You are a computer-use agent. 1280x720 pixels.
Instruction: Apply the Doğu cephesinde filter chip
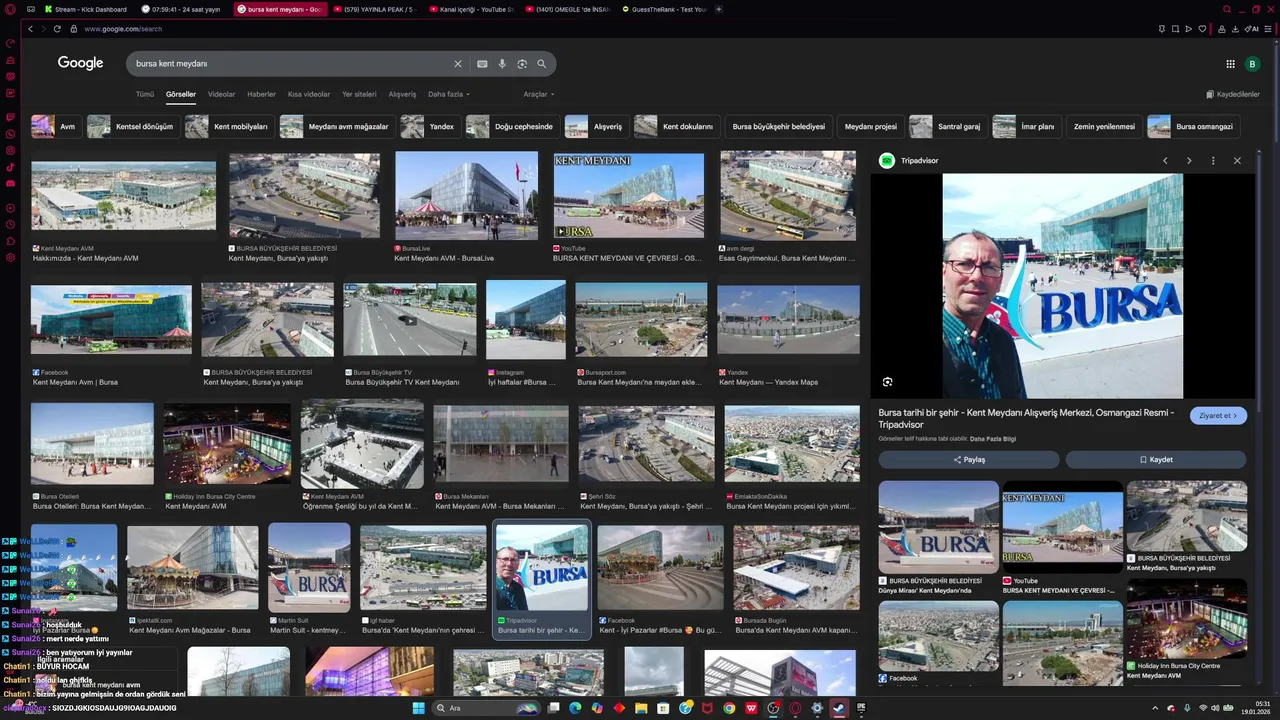click(513, 127)
